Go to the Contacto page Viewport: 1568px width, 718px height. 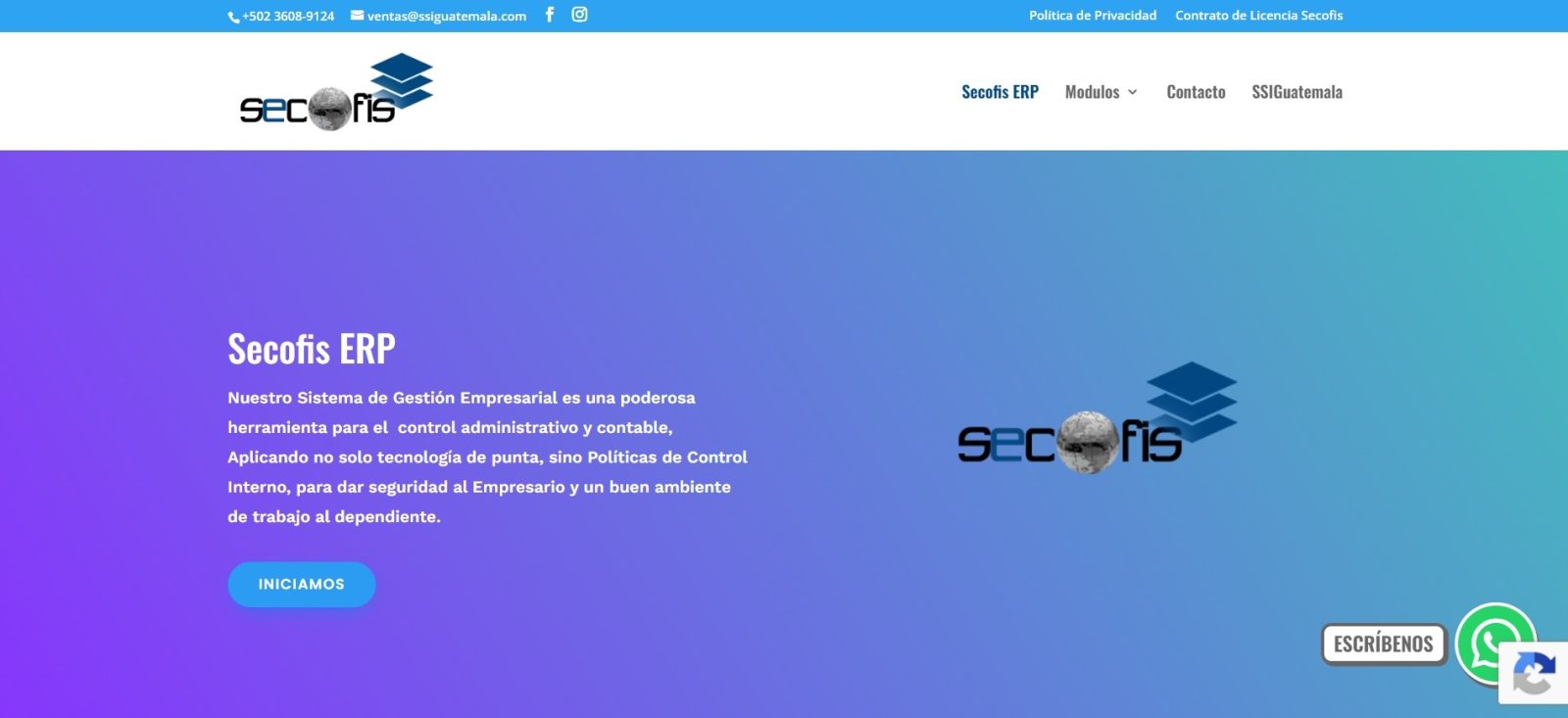click(x=1196, y=92)
